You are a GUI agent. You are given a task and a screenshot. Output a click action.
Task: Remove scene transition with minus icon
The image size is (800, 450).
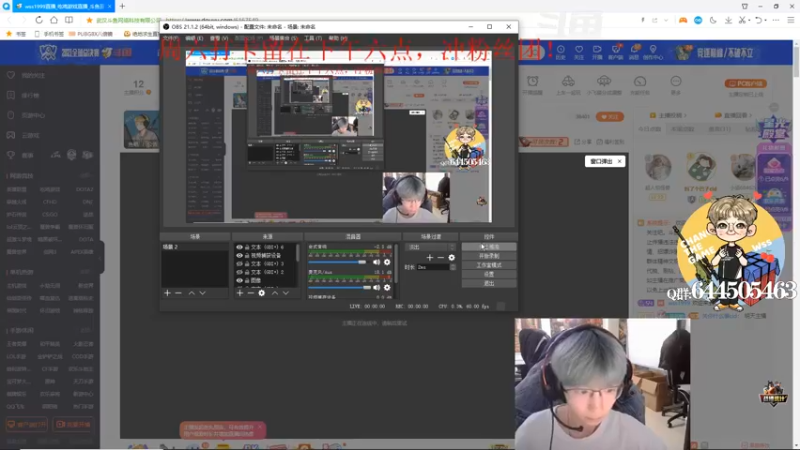pyautogui.click(x=441, y=258)
